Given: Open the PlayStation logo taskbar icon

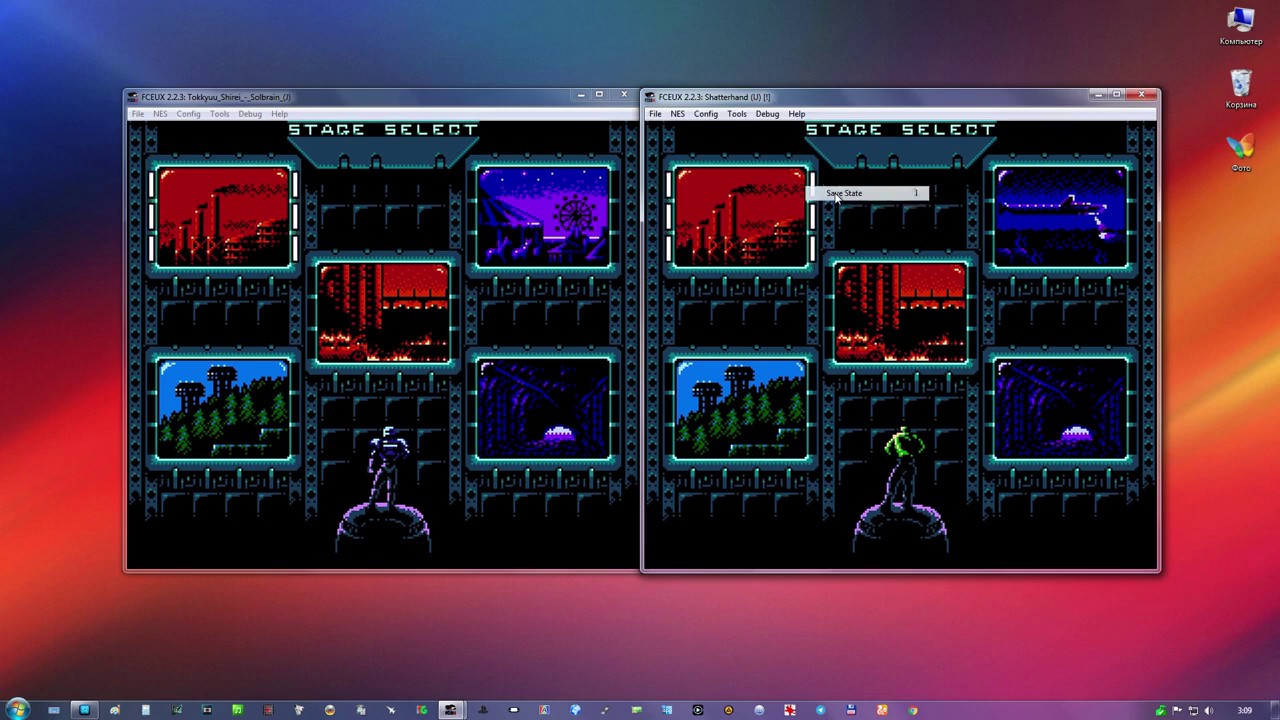Looking at the screenshot, I should coord(482,710).
